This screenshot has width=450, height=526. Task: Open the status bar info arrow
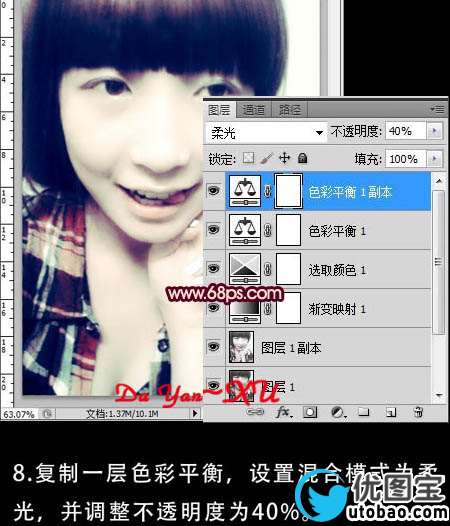tap(195, 413)
